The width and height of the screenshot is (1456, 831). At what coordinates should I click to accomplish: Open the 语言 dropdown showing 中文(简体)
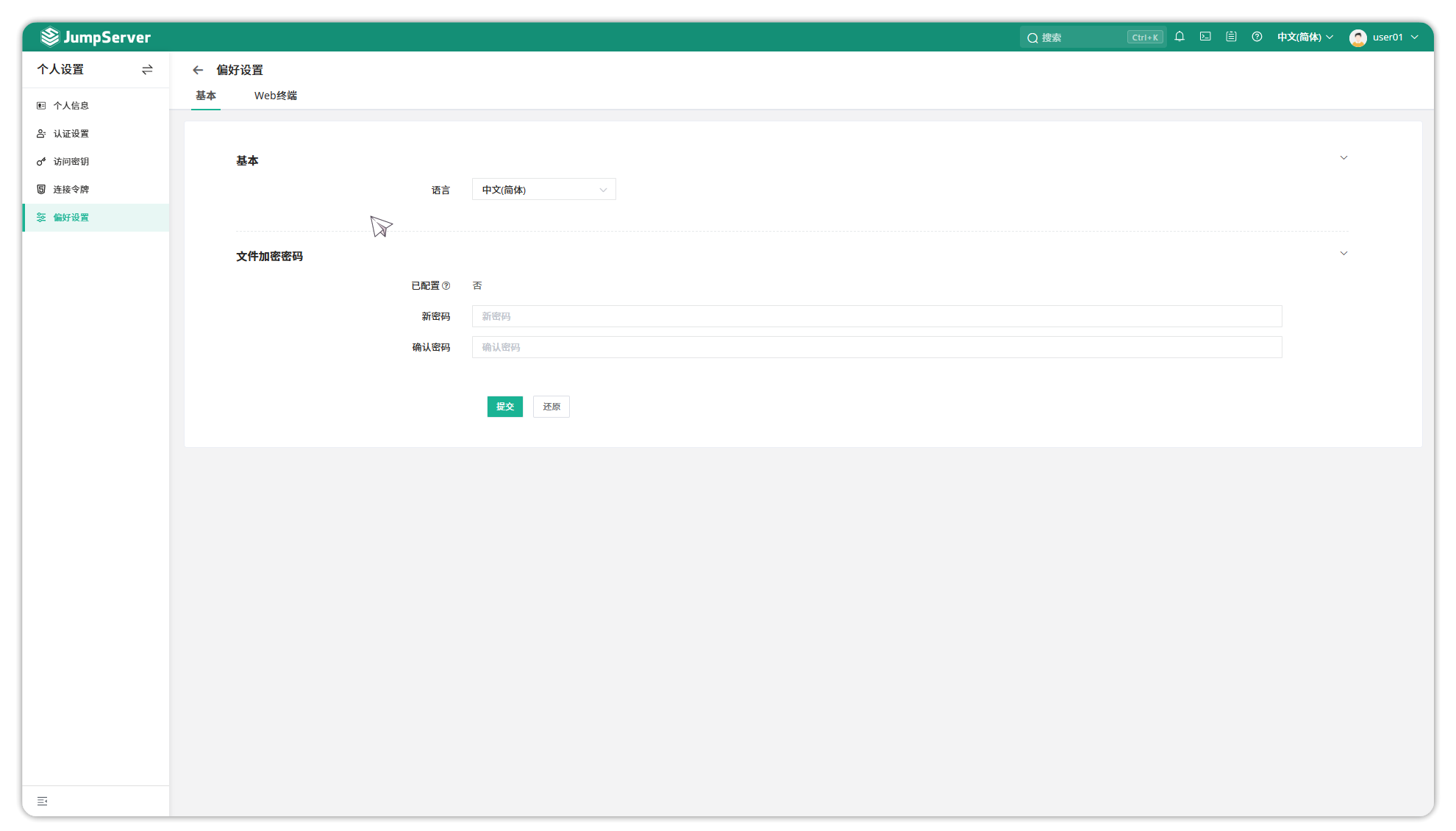[543, 190]
